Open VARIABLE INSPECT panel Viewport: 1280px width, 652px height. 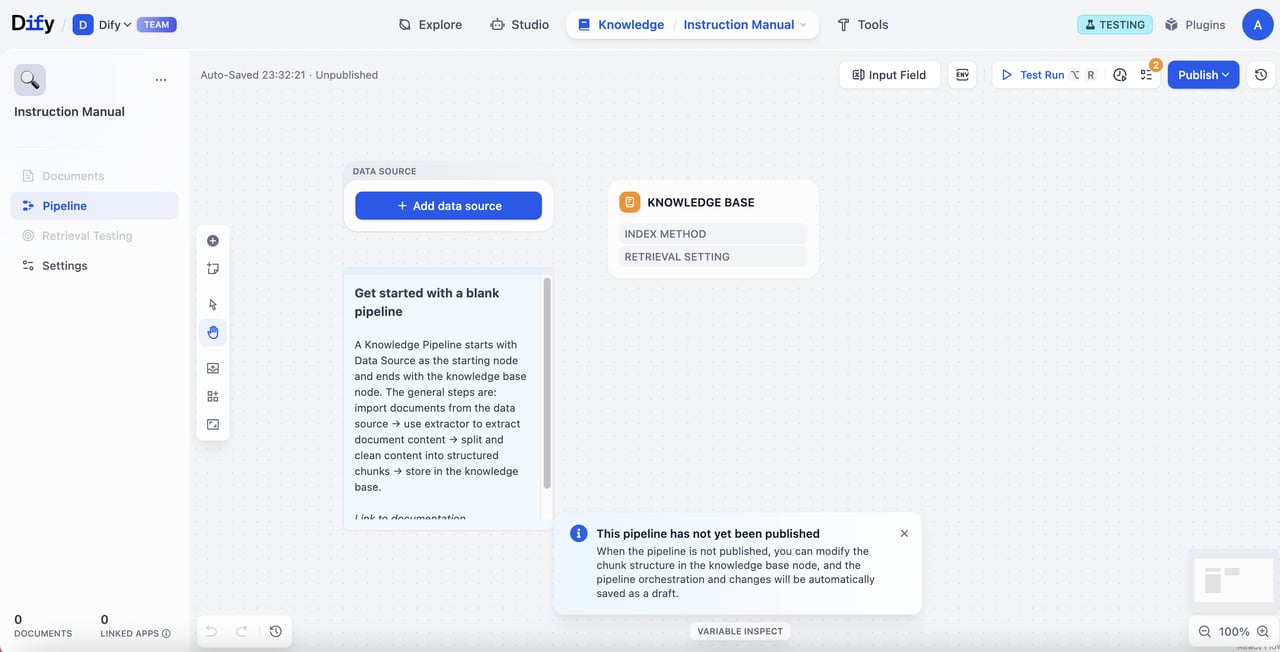tap(740, 632)
